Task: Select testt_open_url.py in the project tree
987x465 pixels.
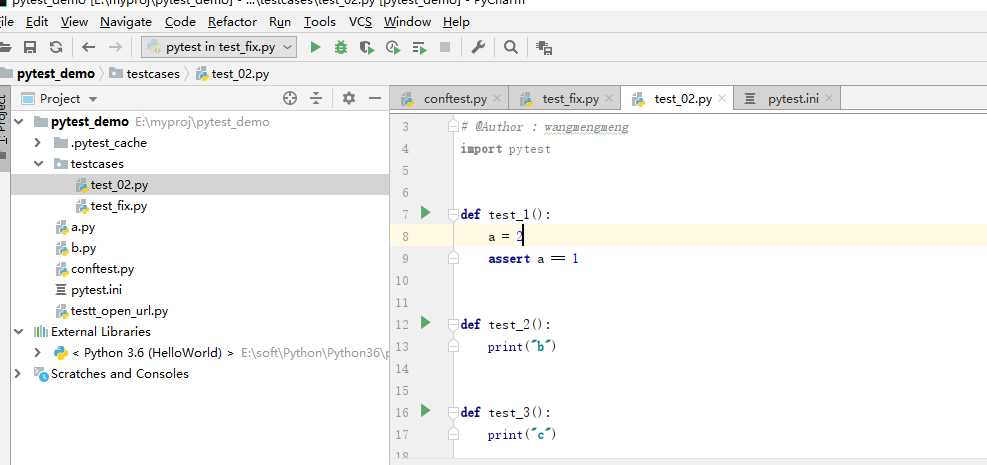Action: click(120, 311)
